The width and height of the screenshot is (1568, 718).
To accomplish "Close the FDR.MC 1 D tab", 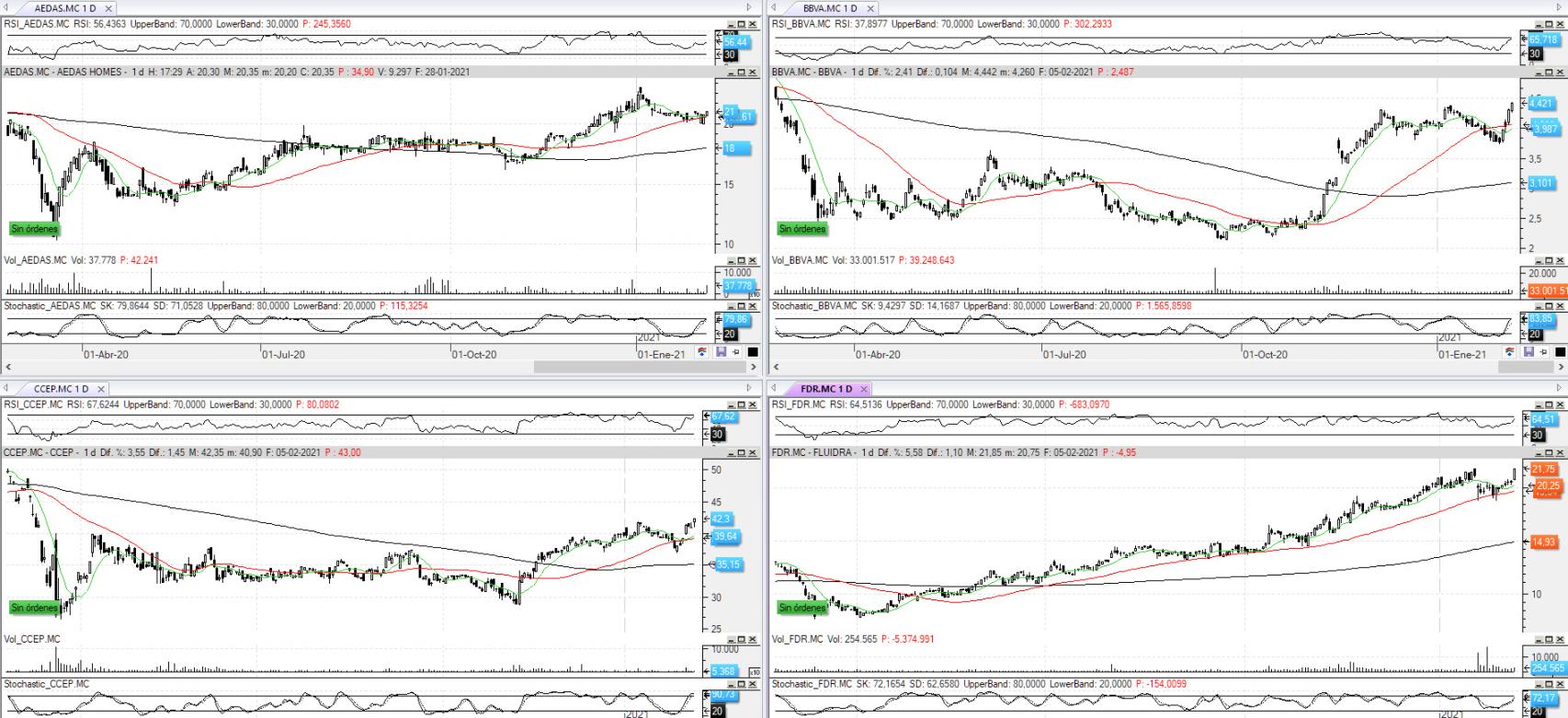I will click(x=864, y=389).
